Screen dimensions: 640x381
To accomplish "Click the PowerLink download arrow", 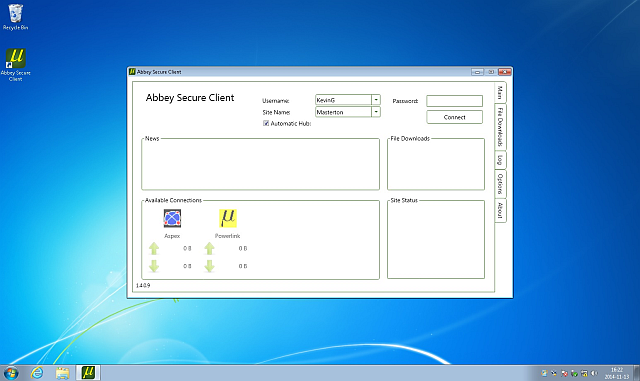I will tap(209, 266).
